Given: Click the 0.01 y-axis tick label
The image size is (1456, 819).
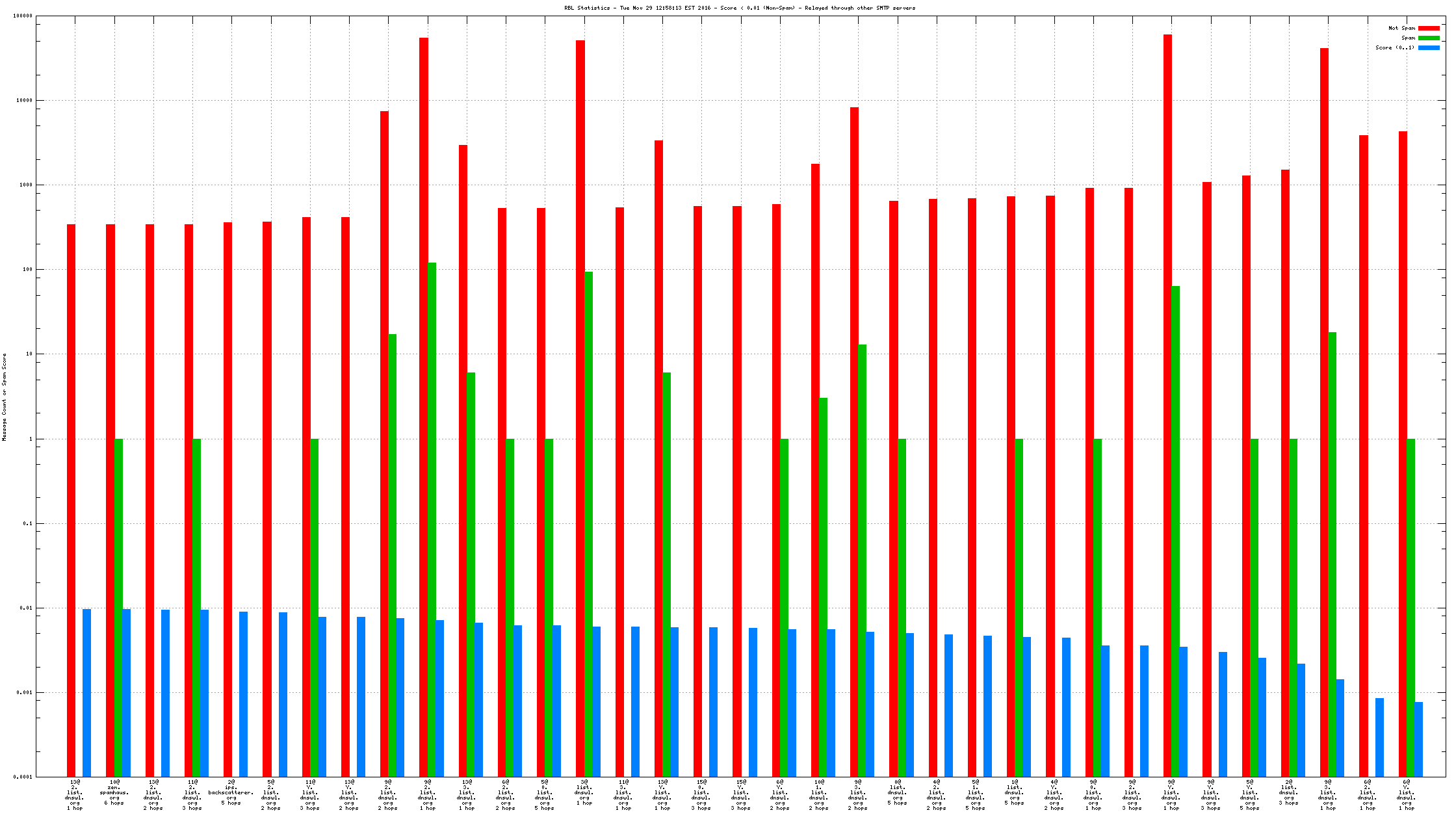Looking at the screenshot, I should pos(26,608).
